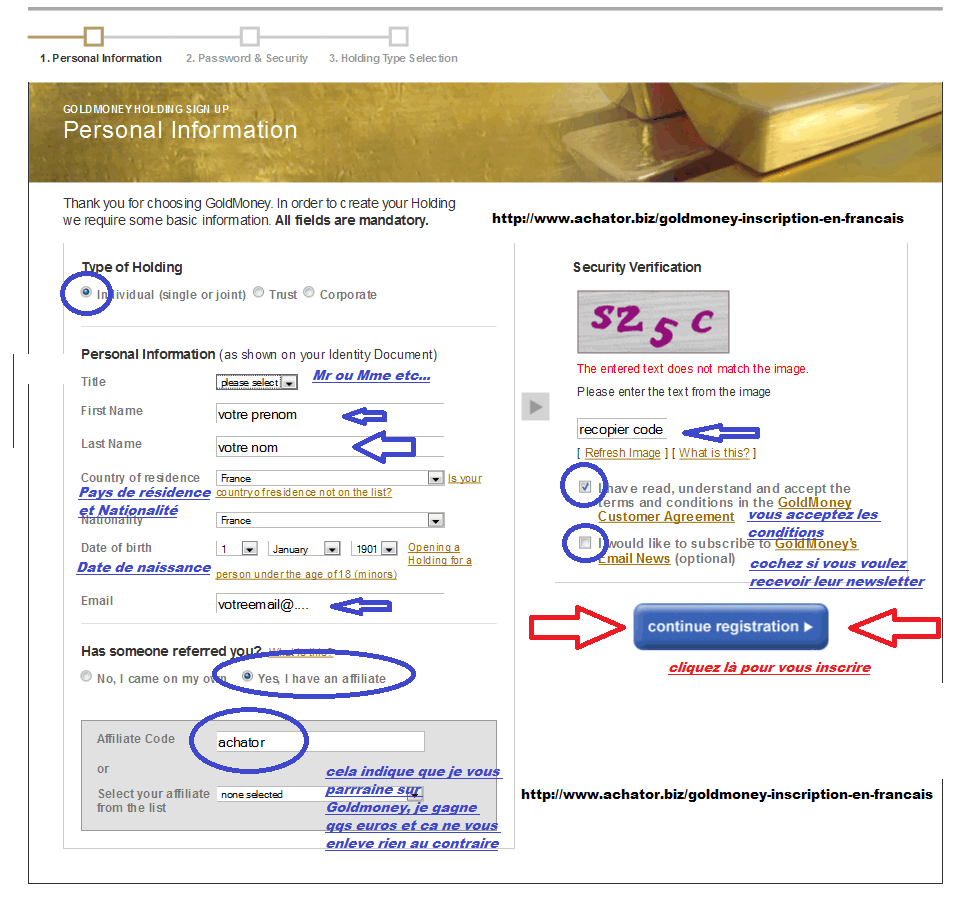This screenshot has width=956, height=898.
Task: Click the gray play arrow icon
Action: click(x=536, y=406)
